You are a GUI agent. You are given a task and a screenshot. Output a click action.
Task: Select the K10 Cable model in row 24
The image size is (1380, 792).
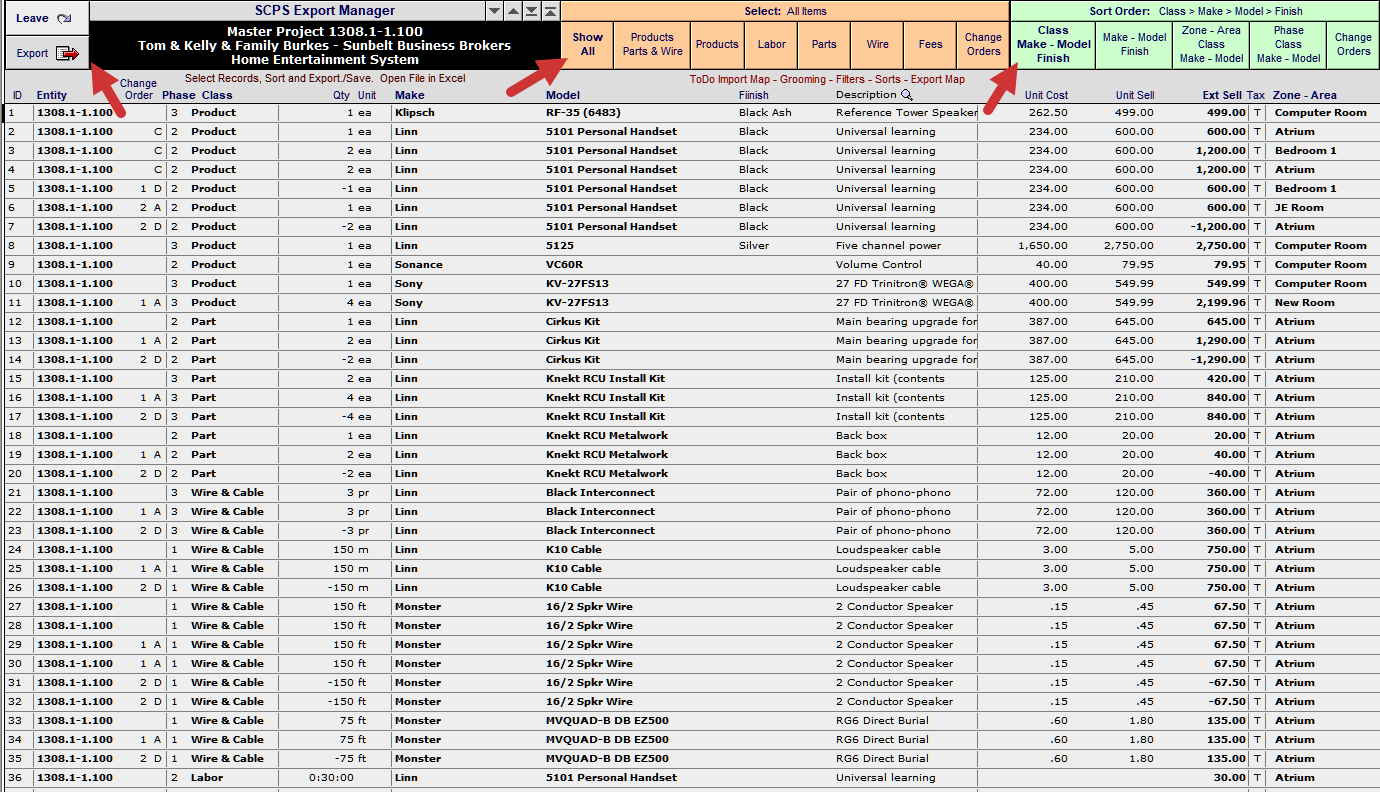tap(574, 550)
